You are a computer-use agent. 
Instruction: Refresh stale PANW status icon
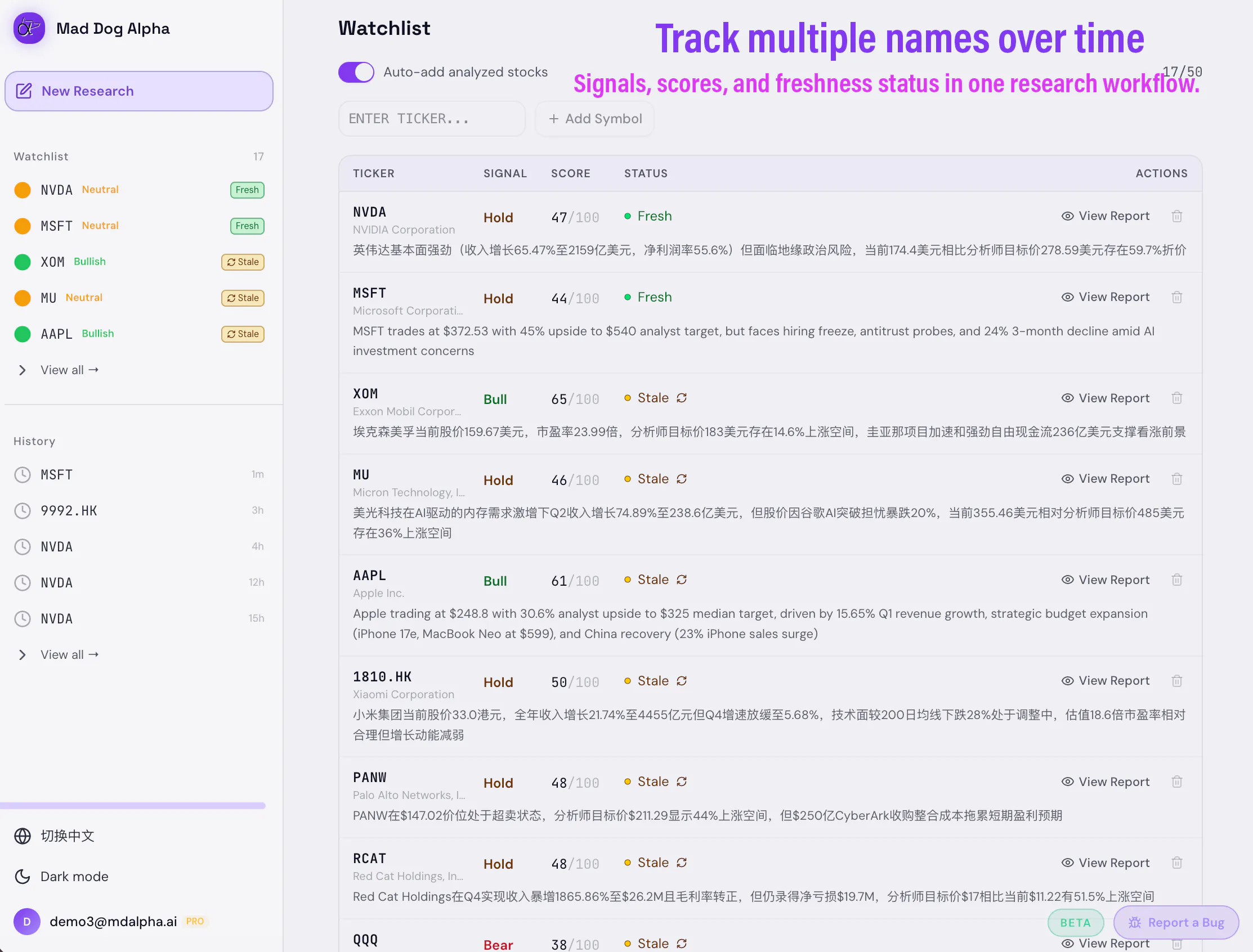pyautogui.click(x=682, y=782)
